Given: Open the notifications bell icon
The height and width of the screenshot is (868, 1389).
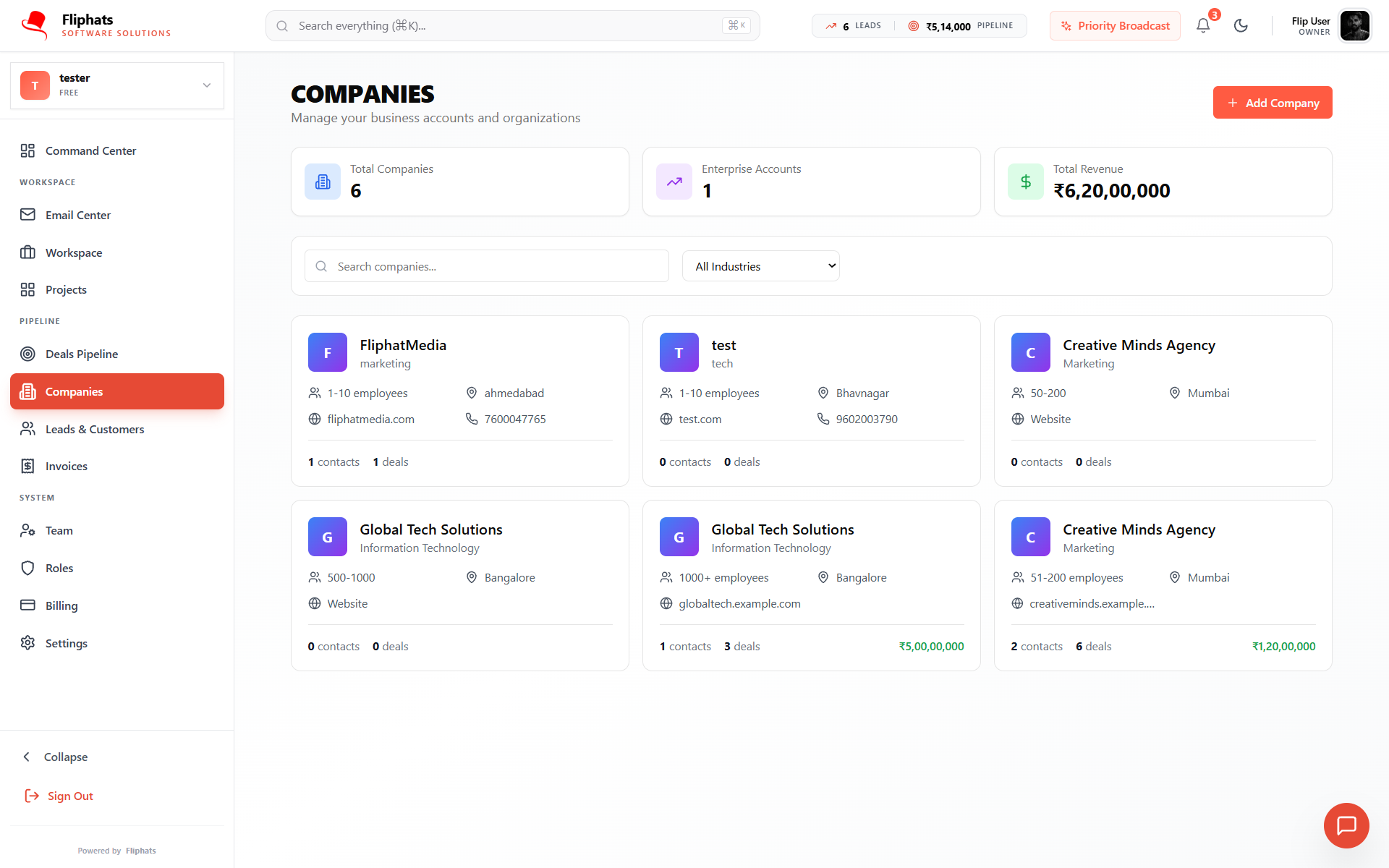Looking at the screenshot, I should coord(1202,26).
